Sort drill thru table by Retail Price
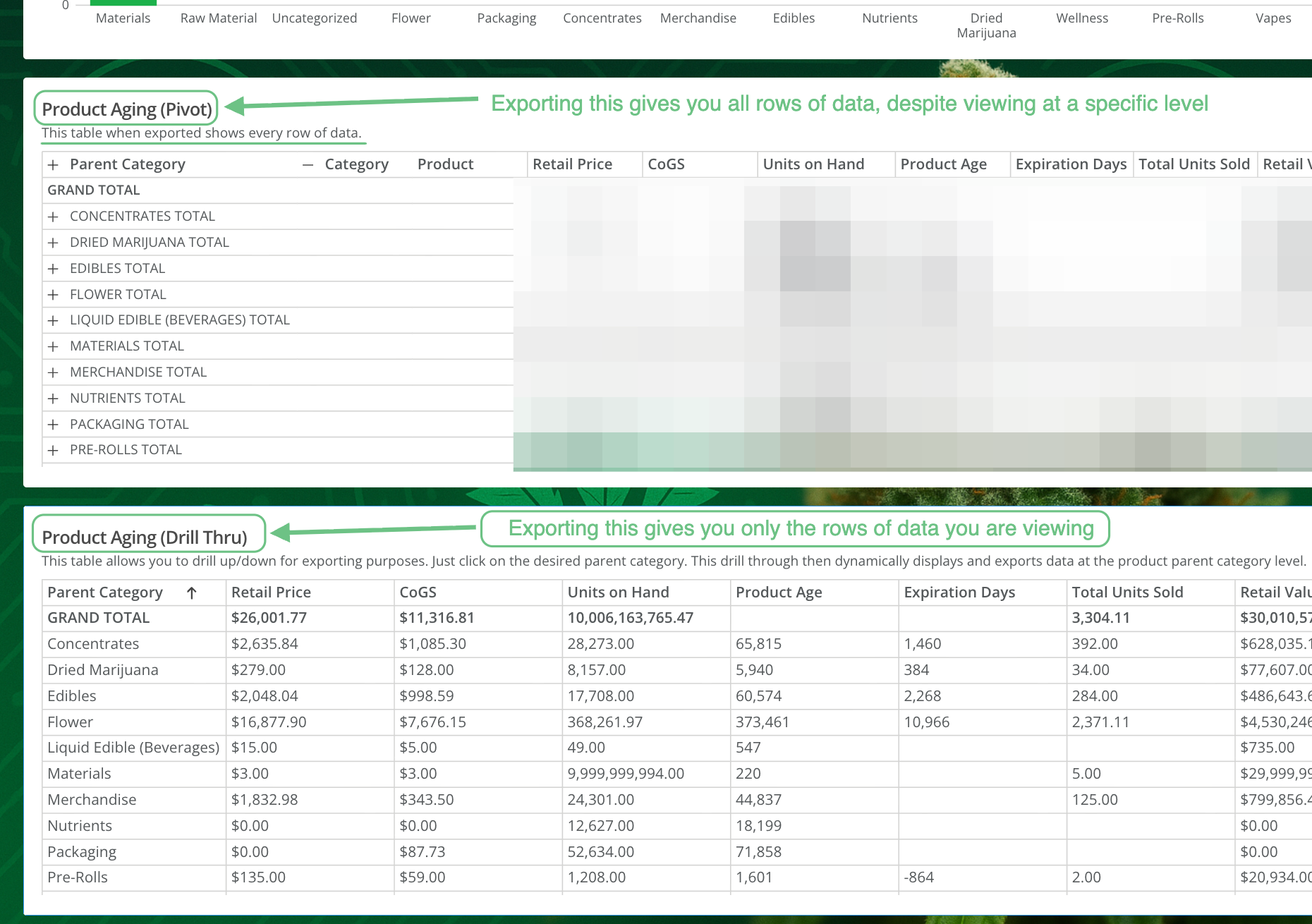This screenshot has height=924, width=1312. click(271, 592)
